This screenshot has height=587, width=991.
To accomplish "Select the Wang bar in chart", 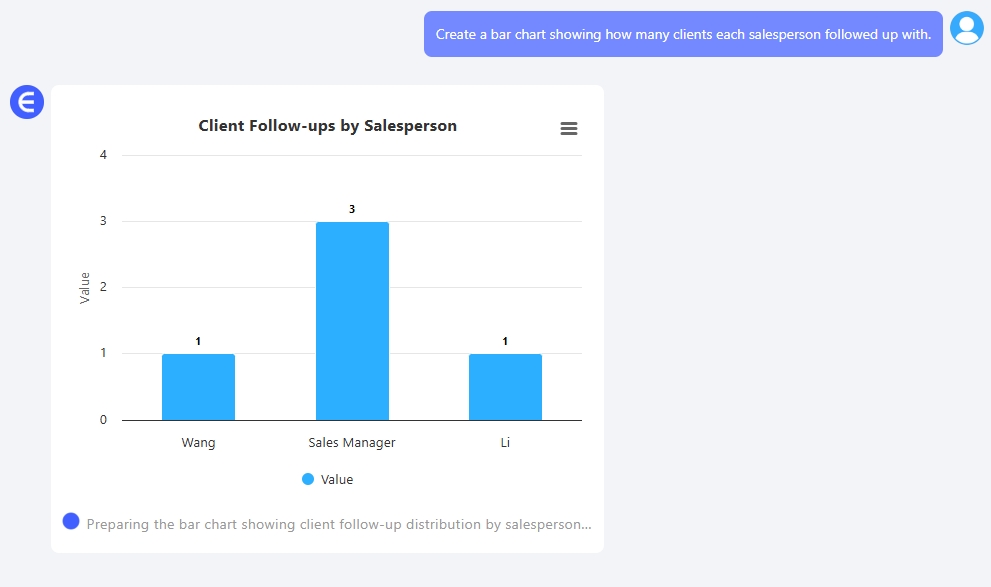I will point(198,387).
